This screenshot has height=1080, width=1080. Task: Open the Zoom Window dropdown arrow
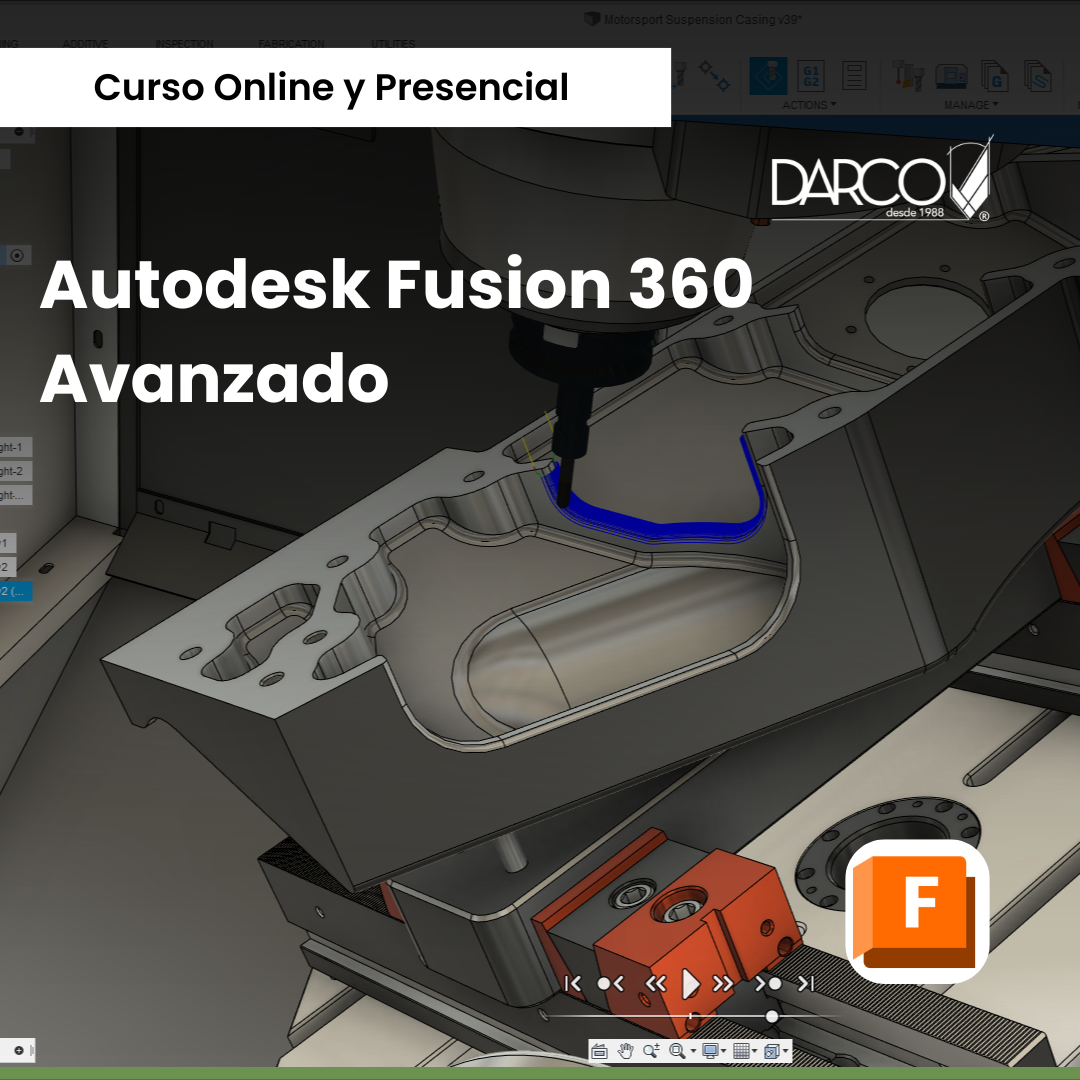click(693, 1051)
